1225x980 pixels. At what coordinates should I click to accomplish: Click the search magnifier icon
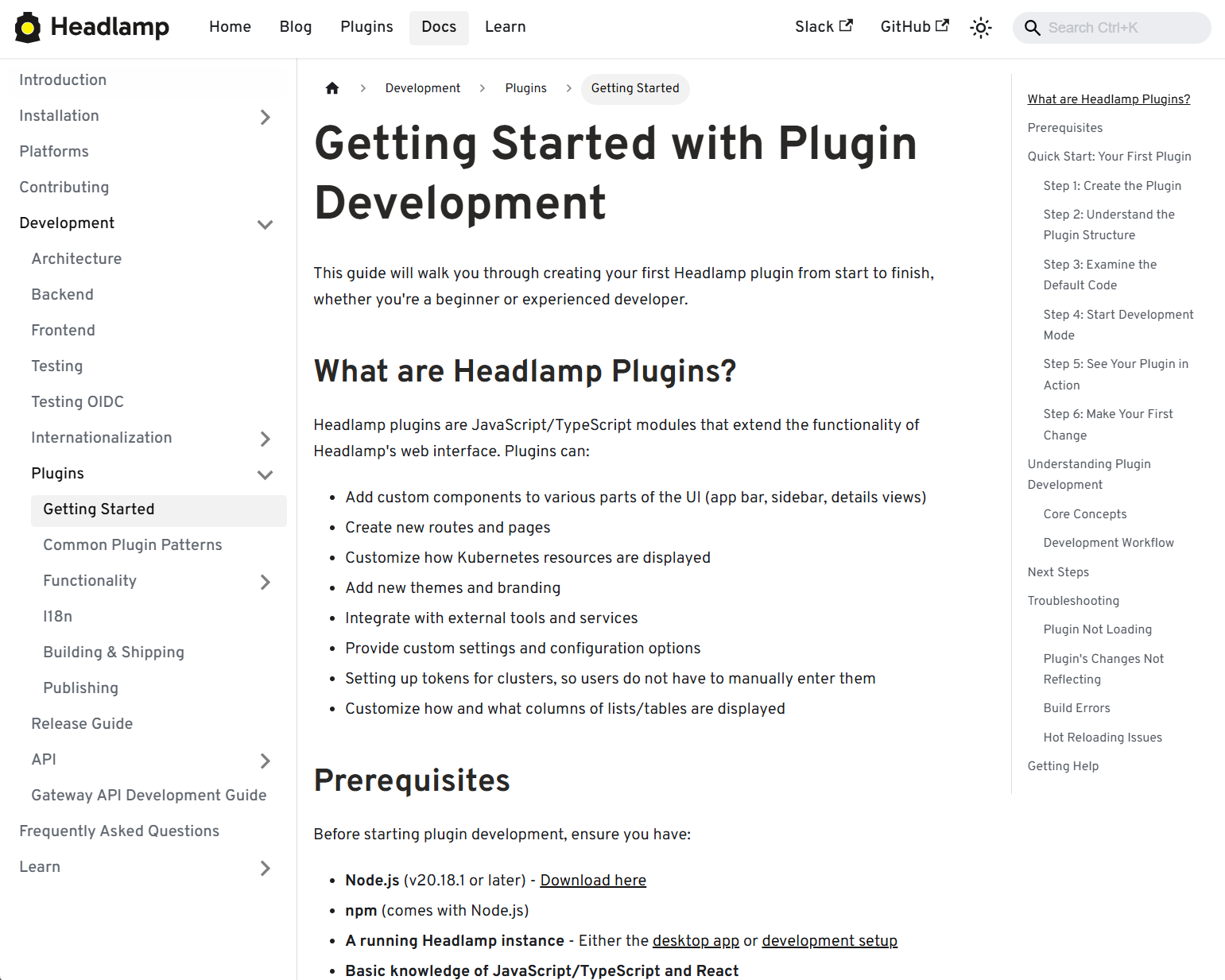(1033, 28)
